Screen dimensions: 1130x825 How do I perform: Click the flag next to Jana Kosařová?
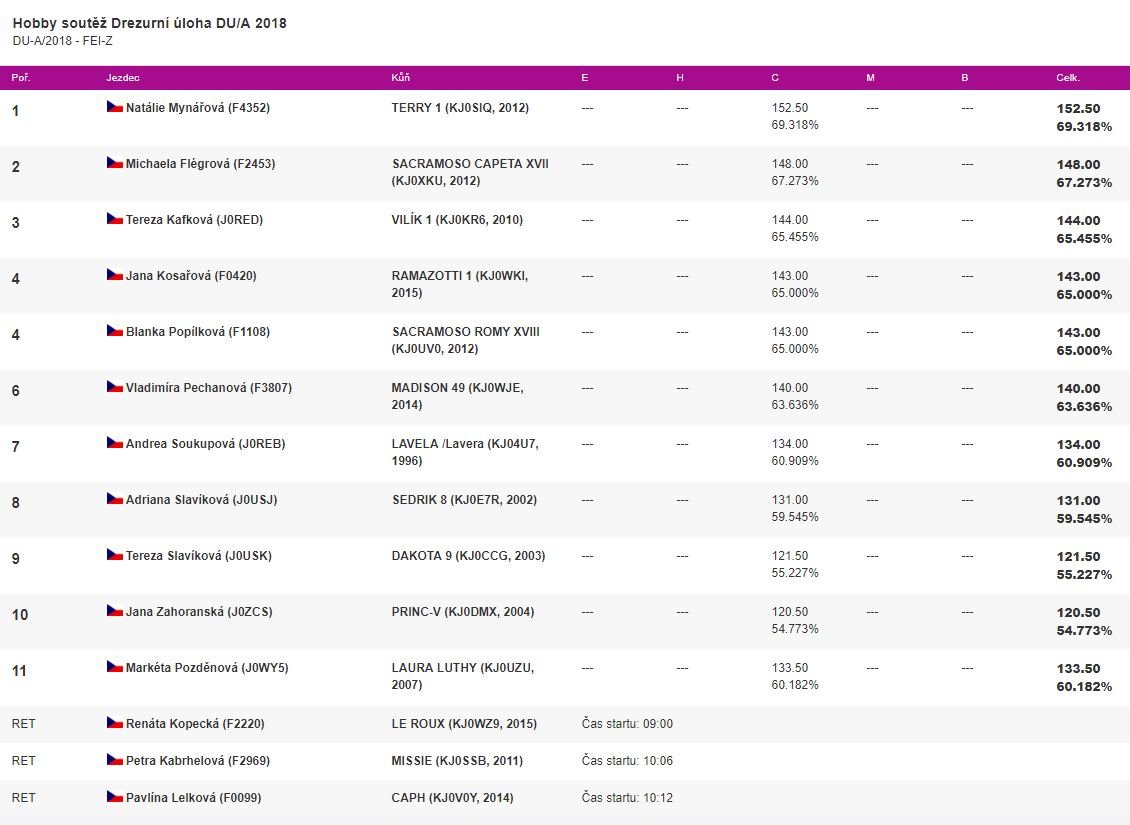tap(115, 275)
